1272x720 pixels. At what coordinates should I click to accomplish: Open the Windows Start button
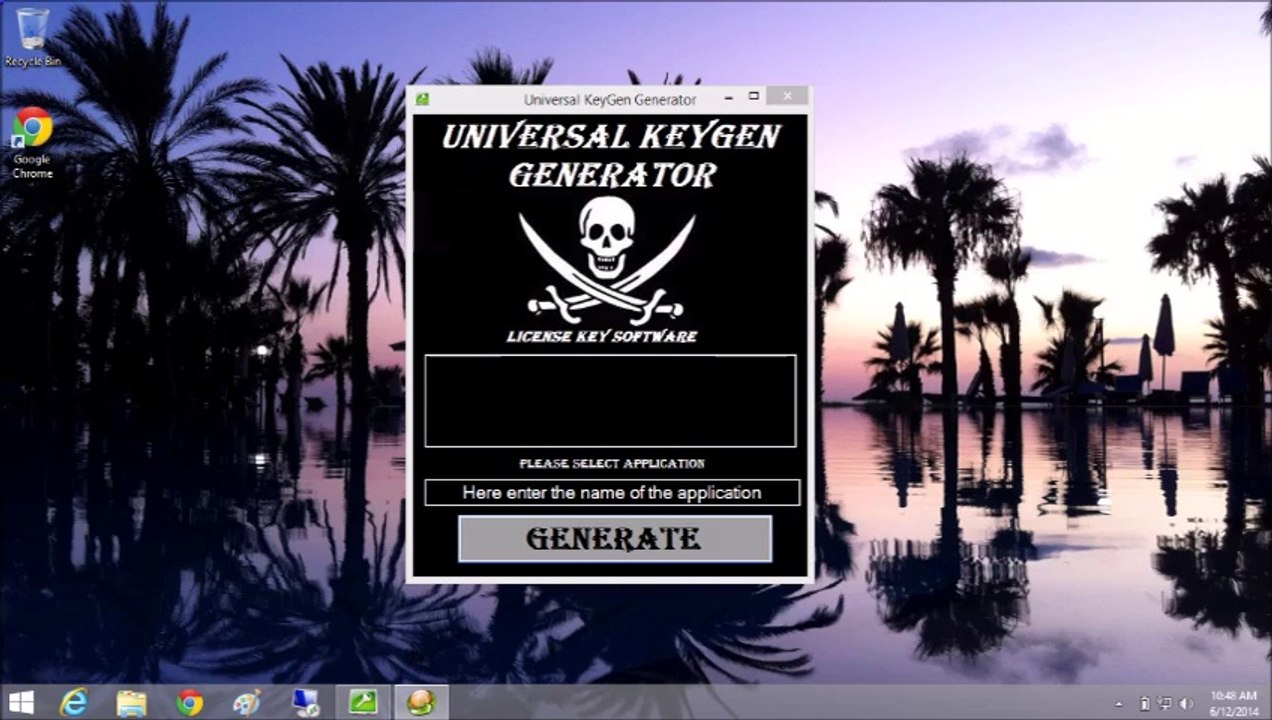[x=21, y=702]
